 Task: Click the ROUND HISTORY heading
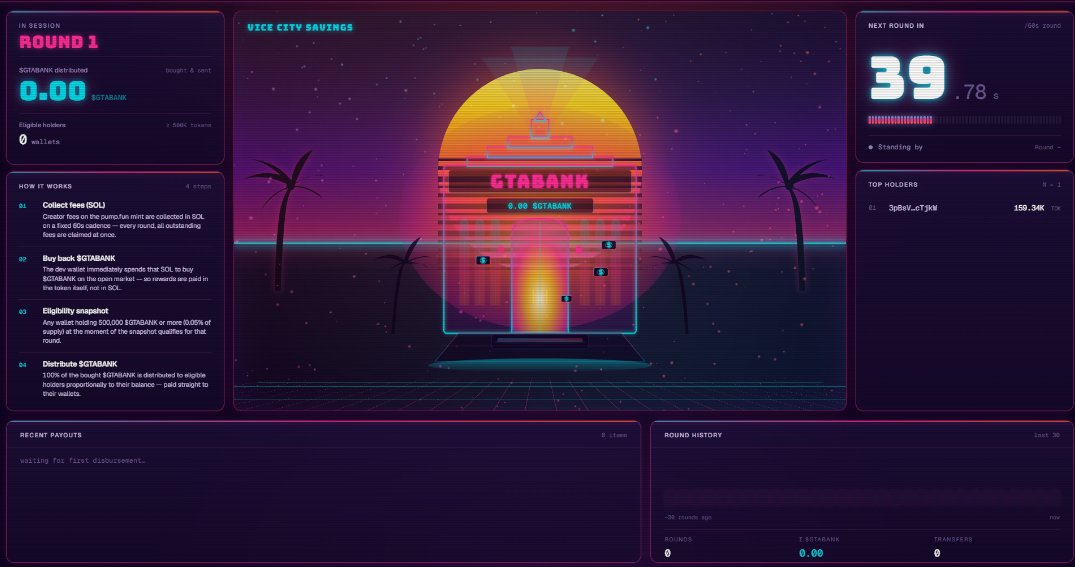[692, 435]
